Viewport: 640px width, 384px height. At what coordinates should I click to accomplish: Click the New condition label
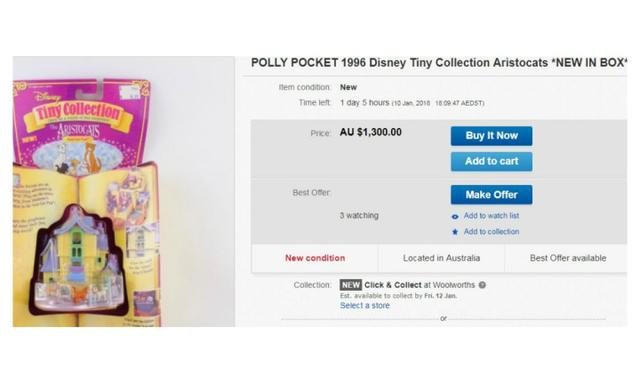(x=315, y=258)
